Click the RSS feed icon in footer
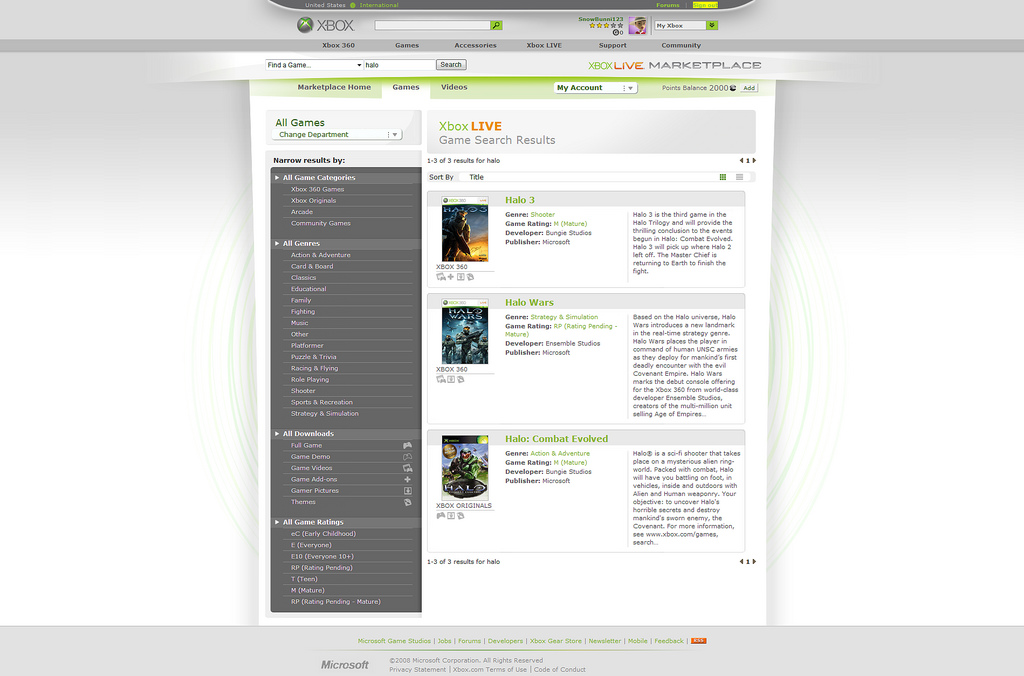 click(699, 641)
